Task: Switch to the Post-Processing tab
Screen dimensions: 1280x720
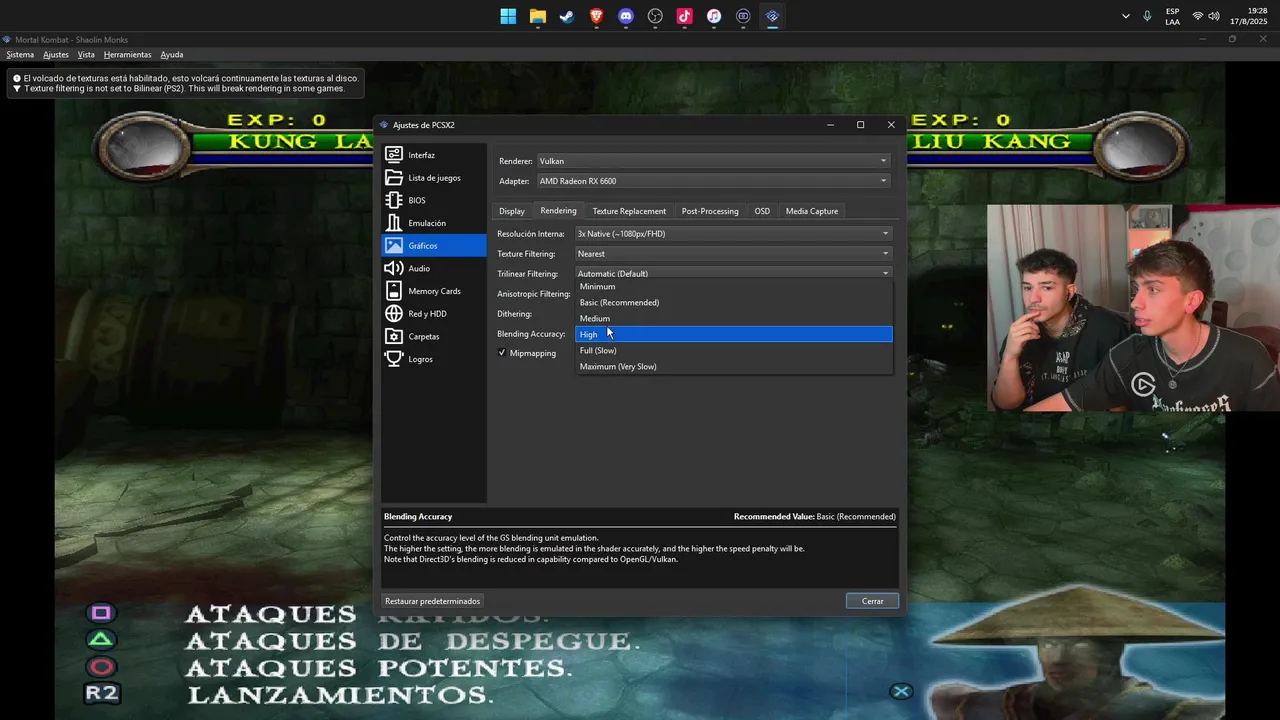Action: point(710,211)
